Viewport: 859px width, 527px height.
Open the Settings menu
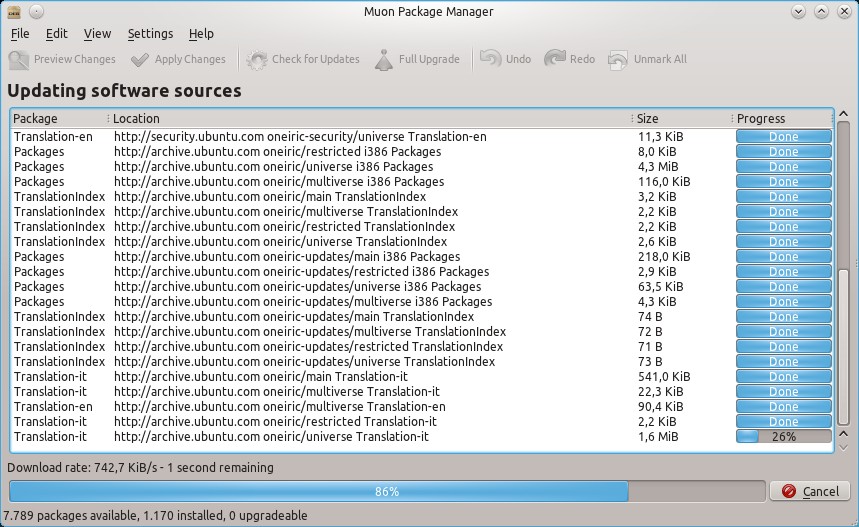point(150,34)
